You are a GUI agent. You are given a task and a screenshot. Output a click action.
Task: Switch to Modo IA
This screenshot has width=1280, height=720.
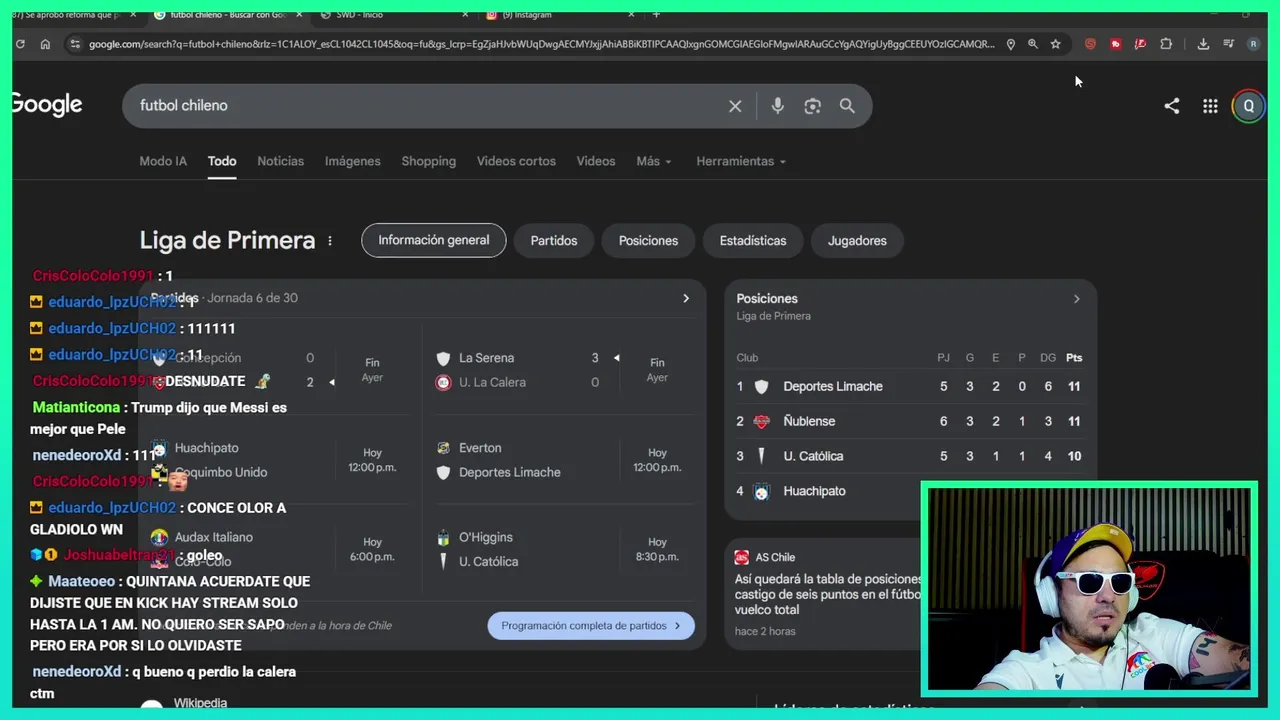tap(163, 161)
